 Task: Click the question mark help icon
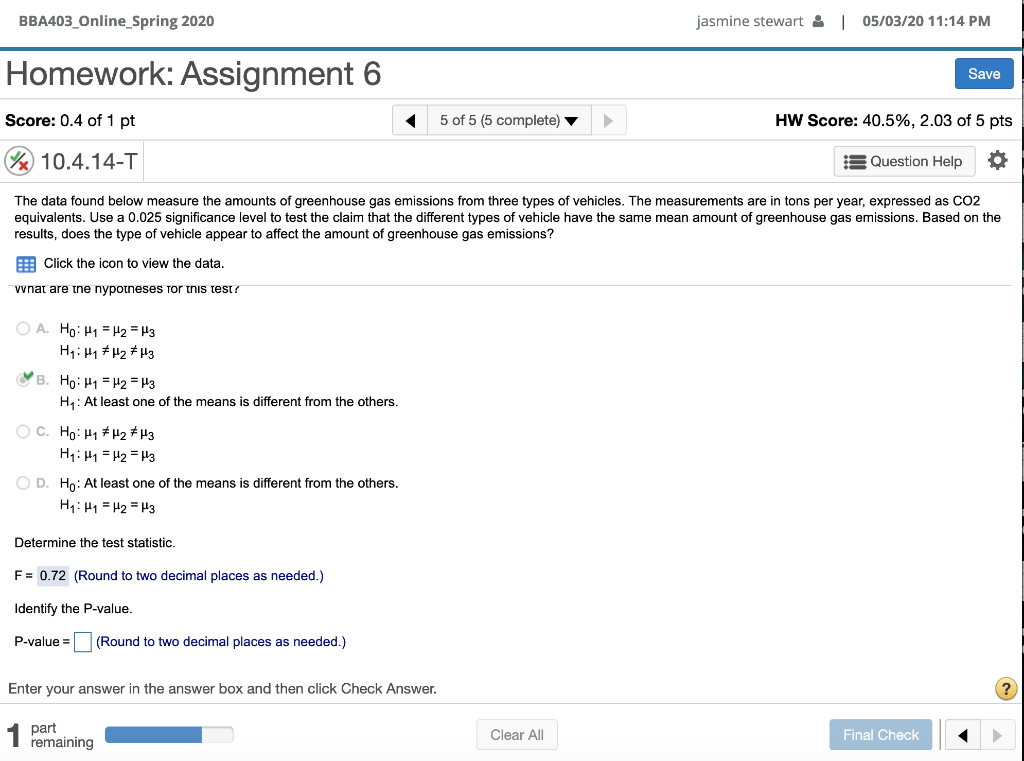point(1005,688)
